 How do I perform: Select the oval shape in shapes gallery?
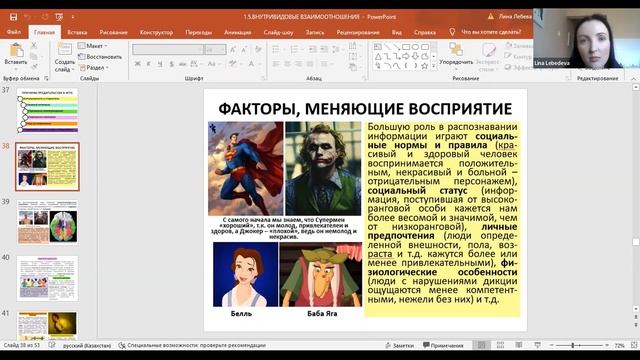(x=416, y=47)
